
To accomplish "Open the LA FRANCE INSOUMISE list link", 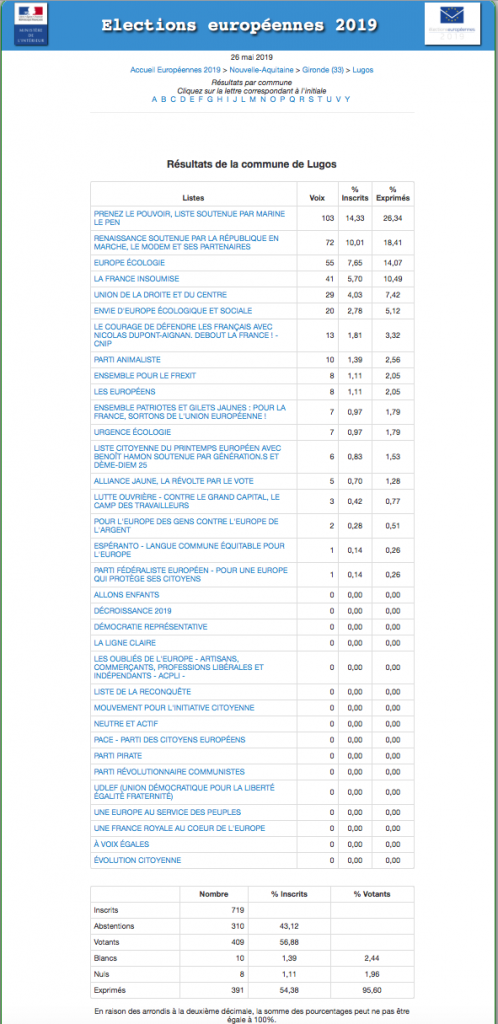I will 134,279.
